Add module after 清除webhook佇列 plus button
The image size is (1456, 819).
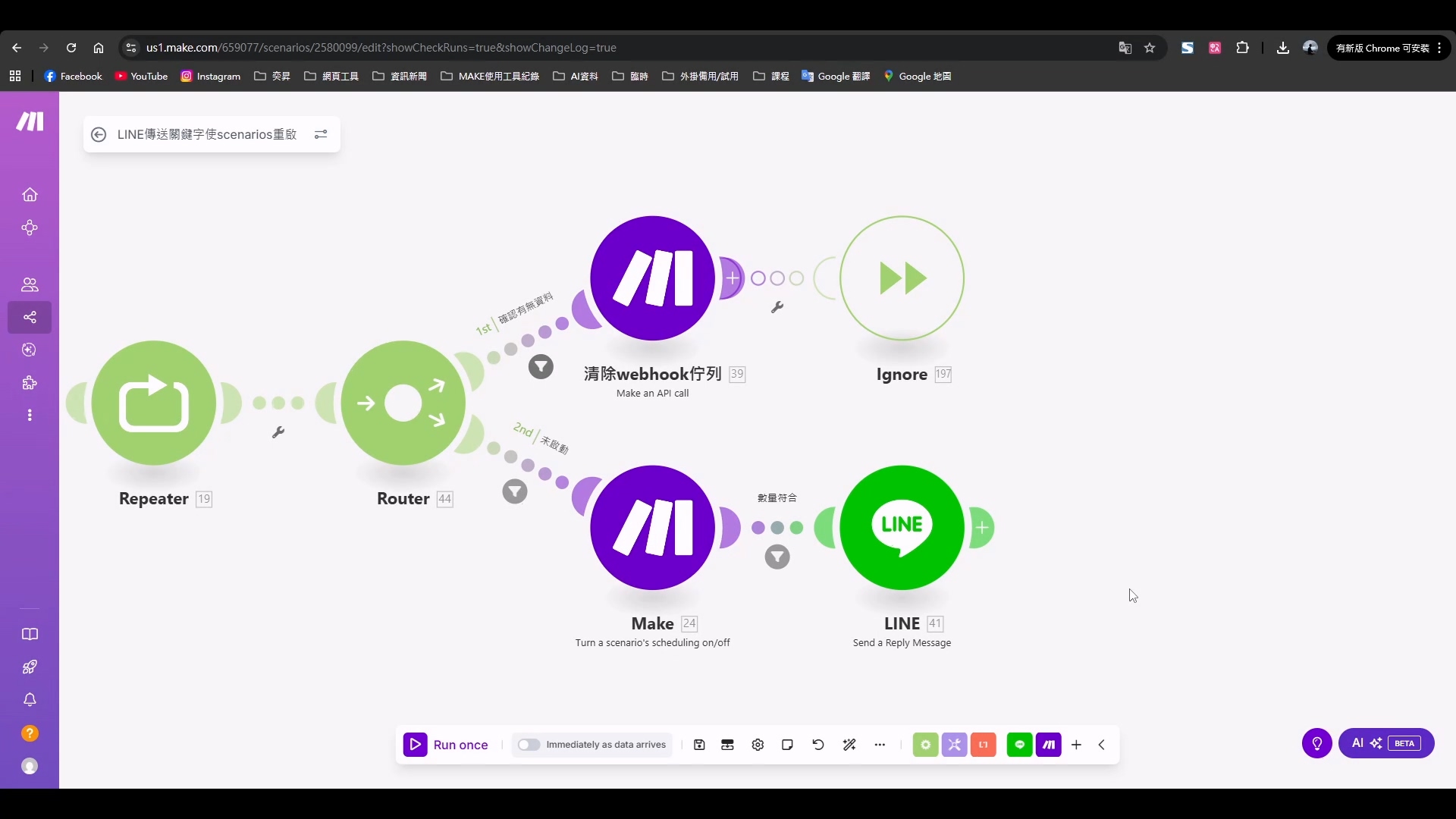point(732,278)
